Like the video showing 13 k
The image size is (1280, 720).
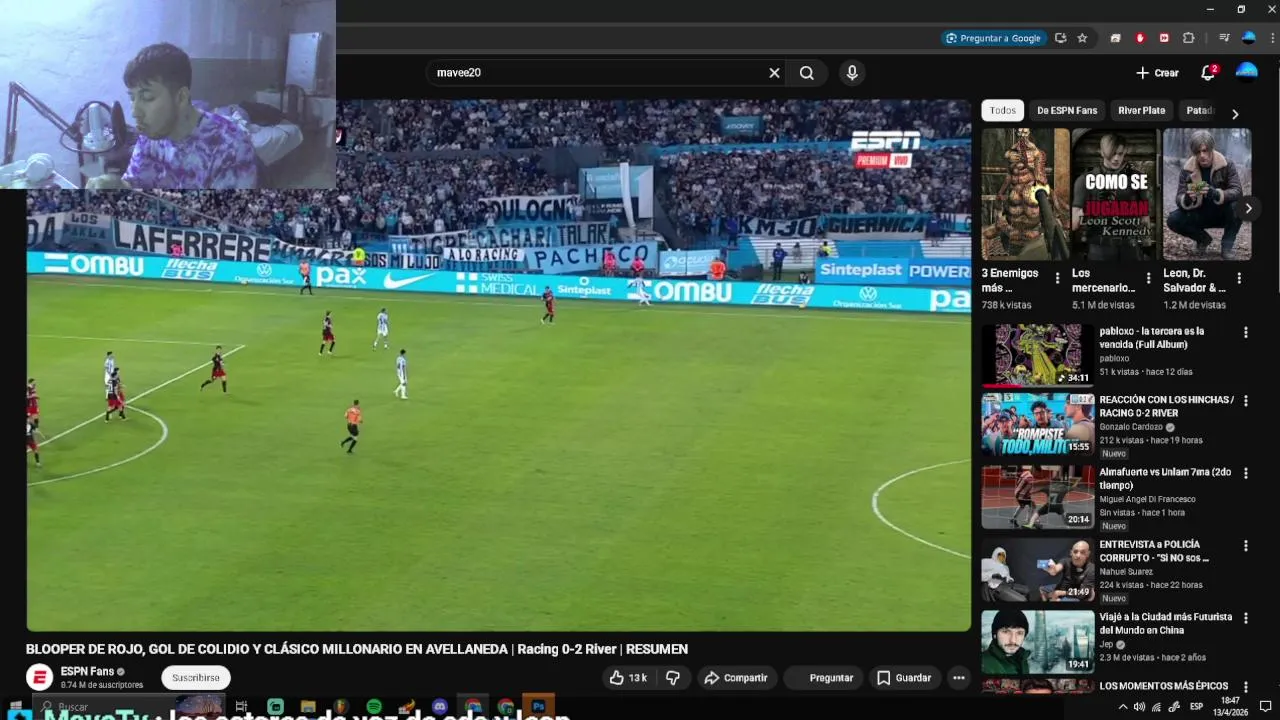click(x=628, y=678)
